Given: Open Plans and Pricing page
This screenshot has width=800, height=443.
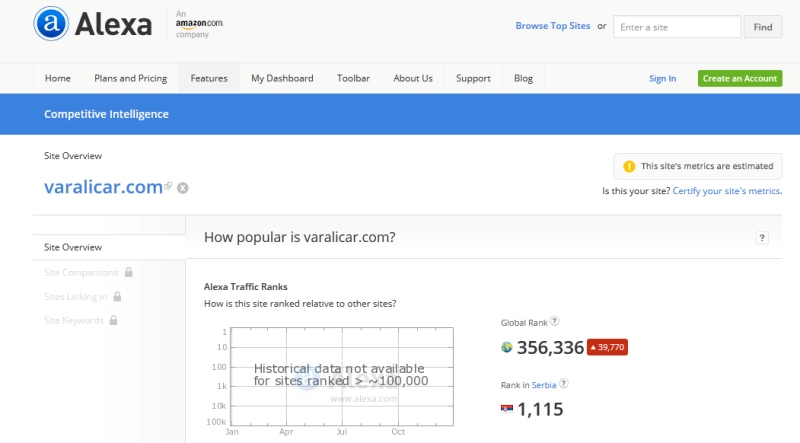Looking at the screenshot, I should point(131,78).
